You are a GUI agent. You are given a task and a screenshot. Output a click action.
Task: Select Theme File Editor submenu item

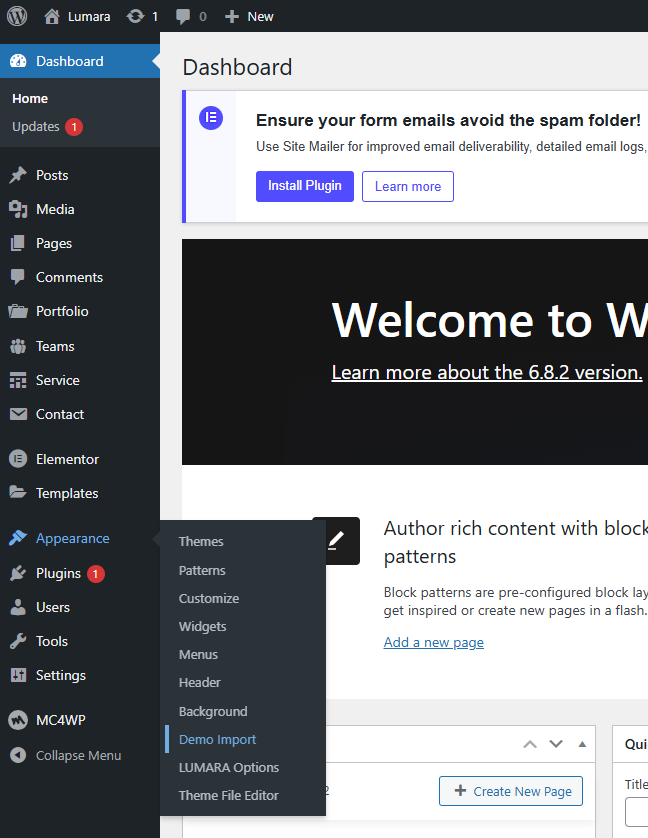(228, 795)
